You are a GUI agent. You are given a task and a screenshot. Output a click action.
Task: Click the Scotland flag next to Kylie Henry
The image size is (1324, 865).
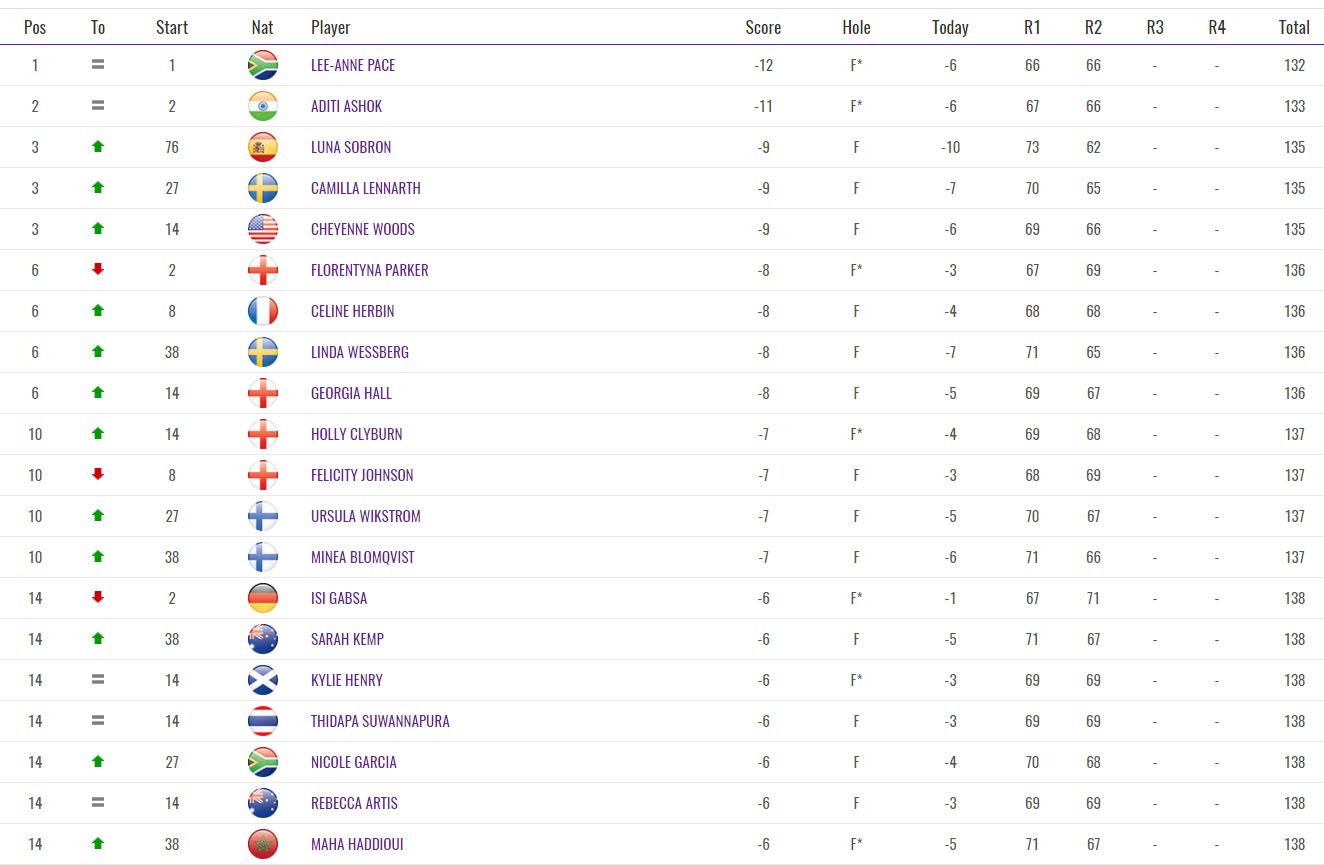pos(262,680)
